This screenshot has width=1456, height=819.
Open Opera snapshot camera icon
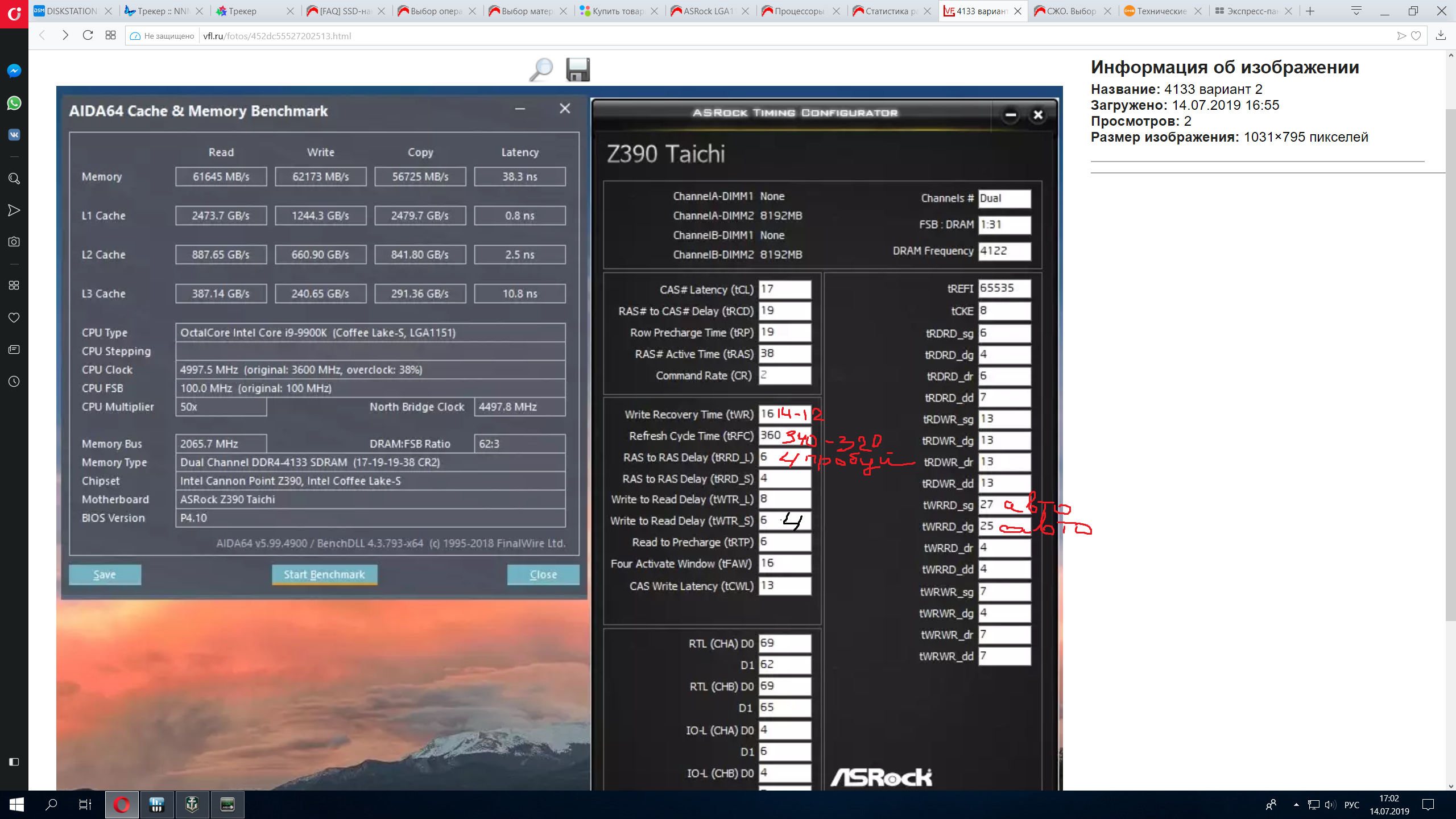(14, 242)
